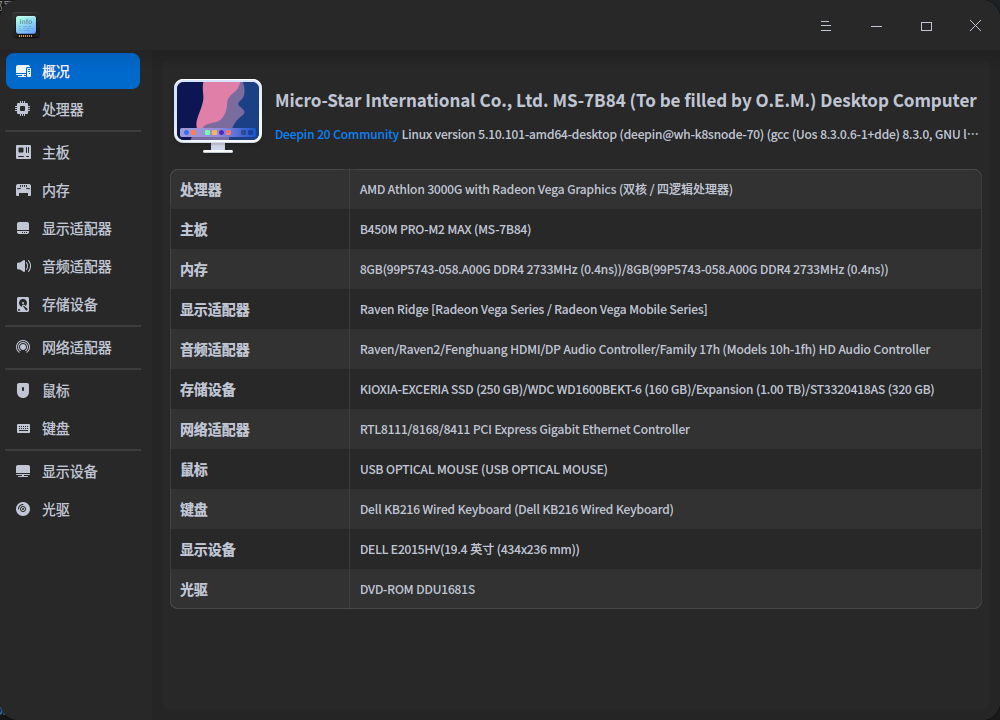Image resolution: width=1000 pixels, height=720 pixels.
Task: Click the Dell KB216 Wired Keyboard value
Action: (x=517, y=510)
